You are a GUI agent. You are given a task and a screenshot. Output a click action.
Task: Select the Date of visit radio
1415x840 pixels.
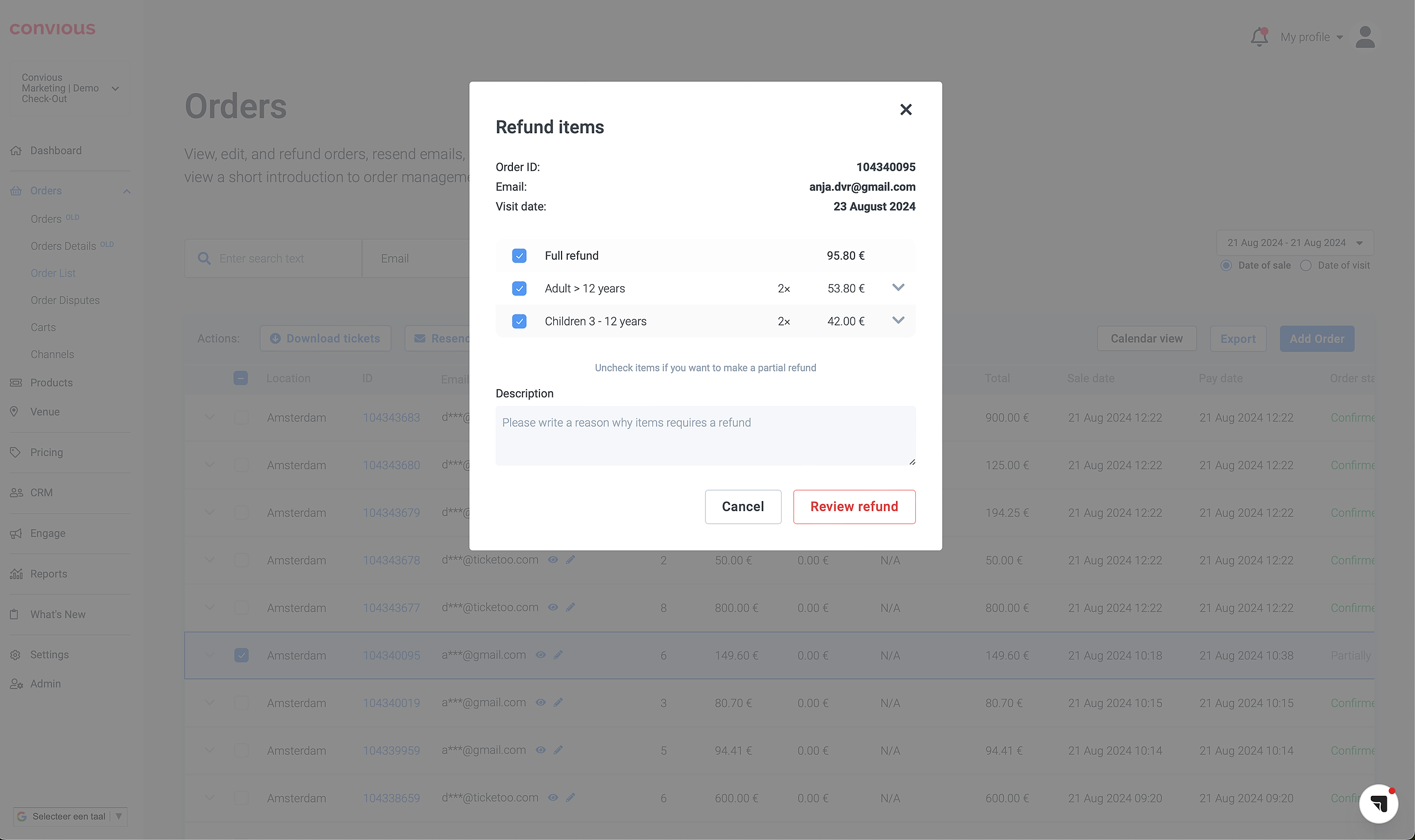point(1305,265)
